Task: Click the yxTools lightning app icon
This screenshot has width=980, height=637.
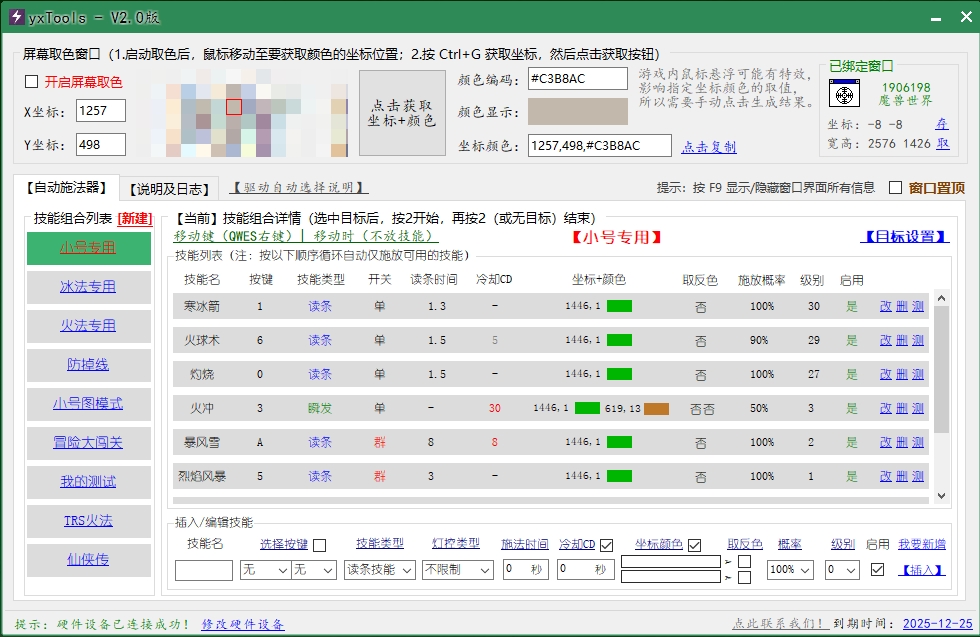Action: (15, 19)
